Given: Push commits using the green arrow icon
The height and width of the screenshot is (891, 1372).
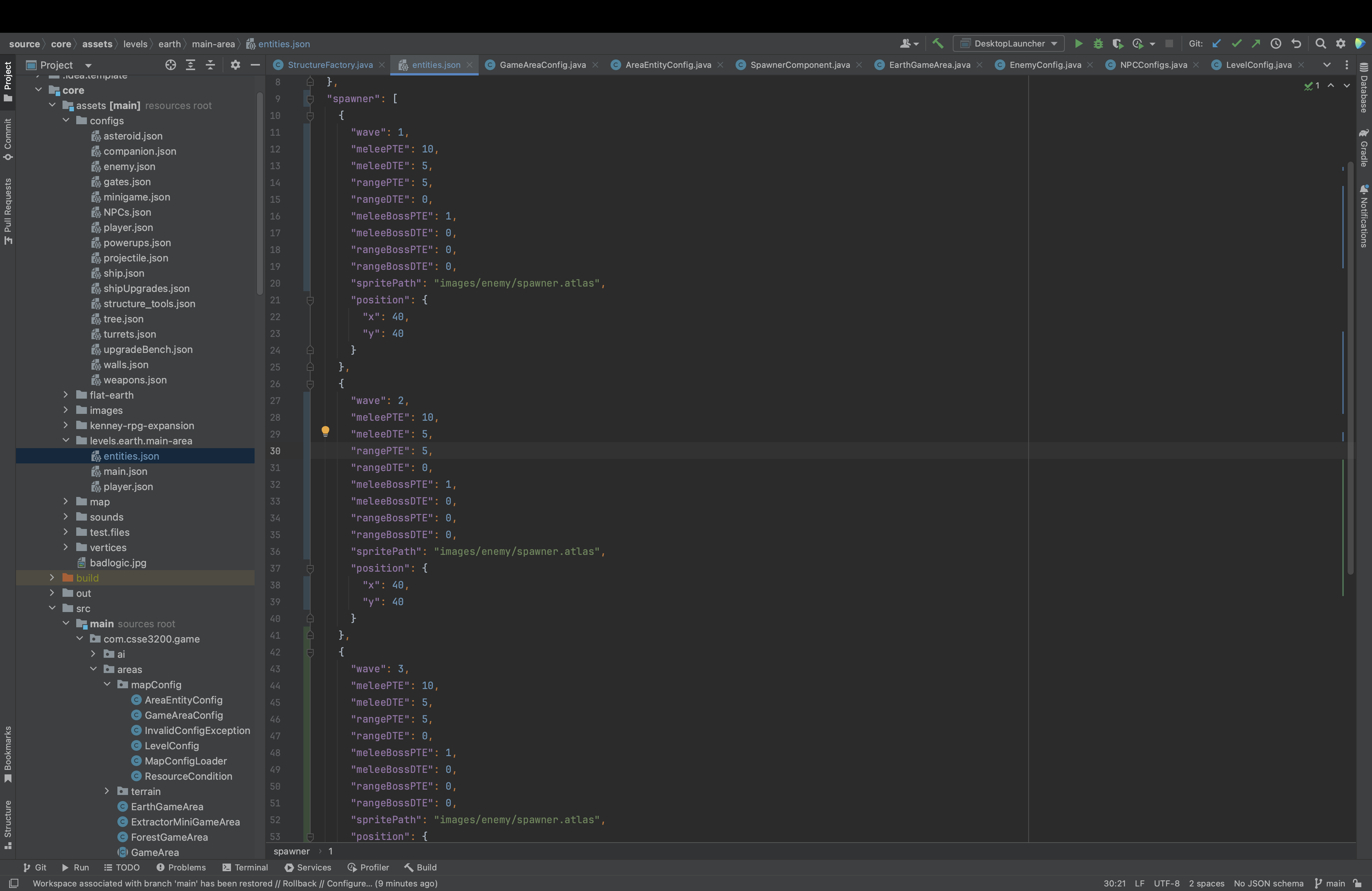Looking at the screenshot, I should point(1257,43).
